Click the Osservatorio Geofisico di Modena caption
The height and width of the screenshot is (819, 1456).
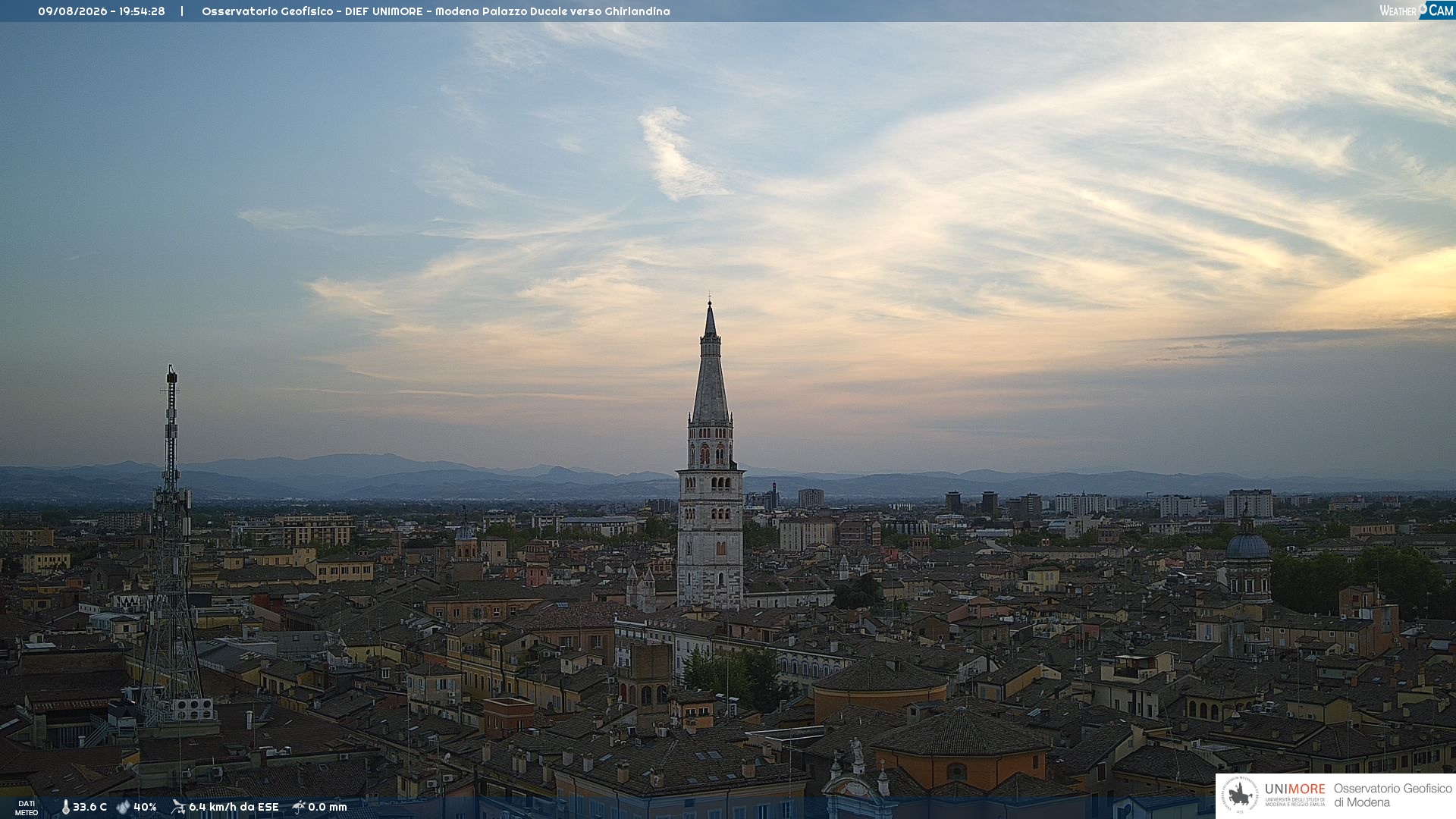[x=1392, y=795]
